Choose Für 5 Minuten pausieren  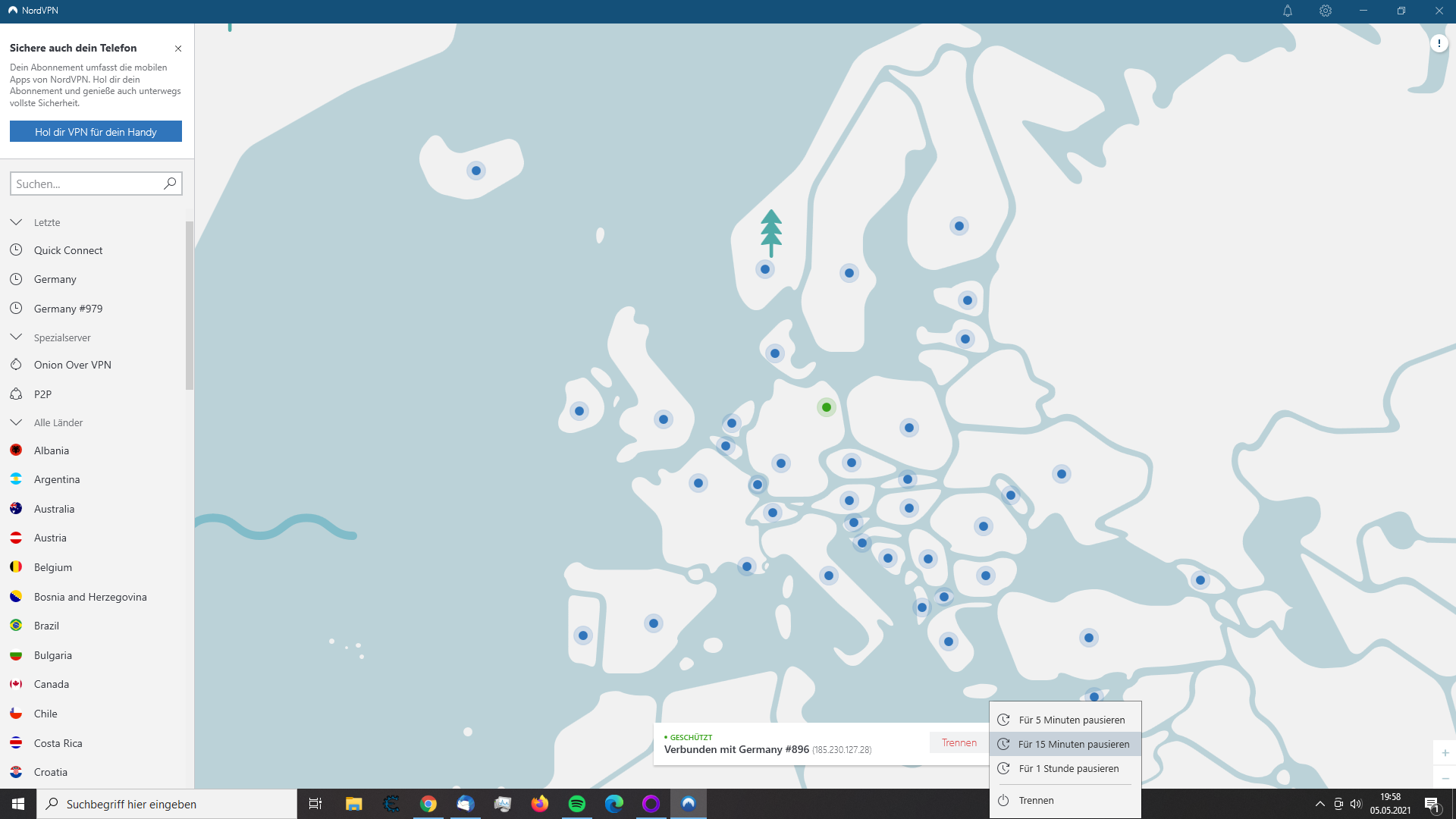point(1072,720)
